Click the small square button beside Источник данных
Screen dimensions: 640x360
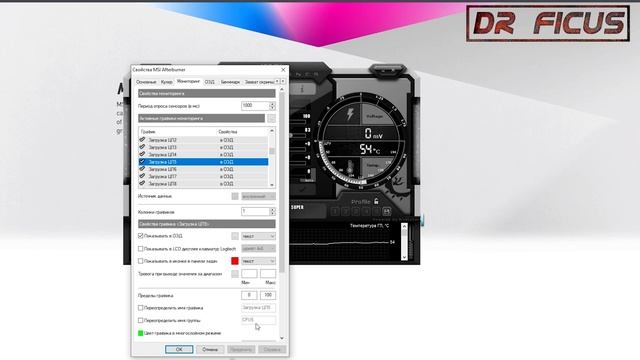(x=235, y=196)
